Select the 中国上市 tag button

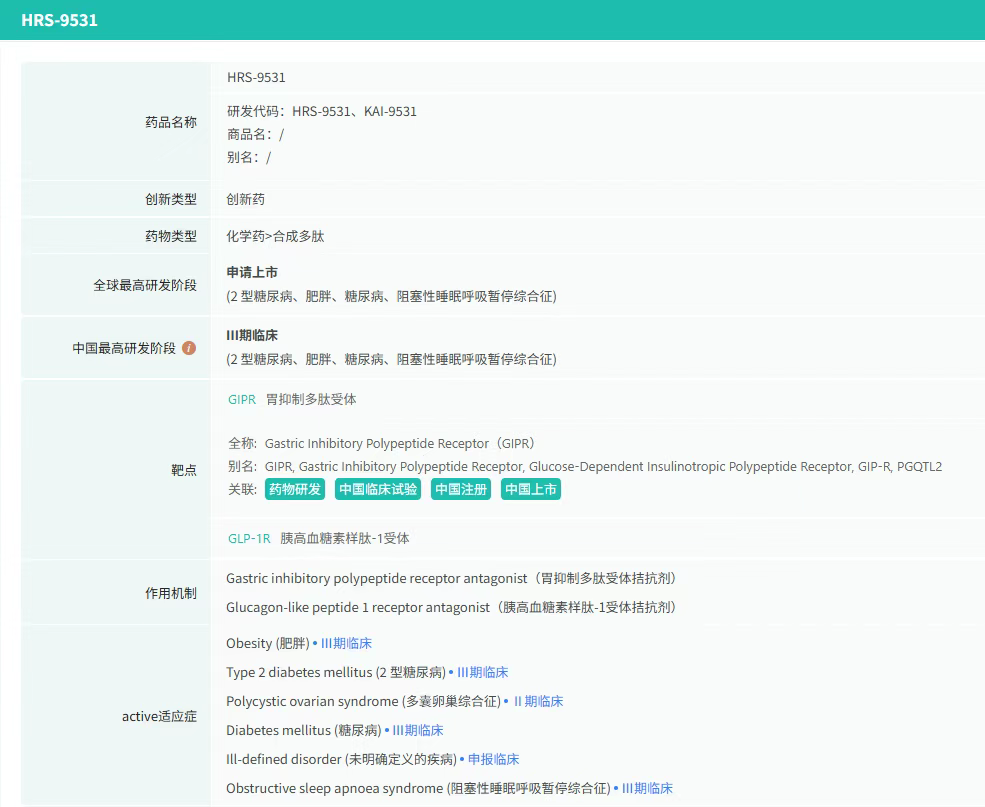[x=531, y=489]
